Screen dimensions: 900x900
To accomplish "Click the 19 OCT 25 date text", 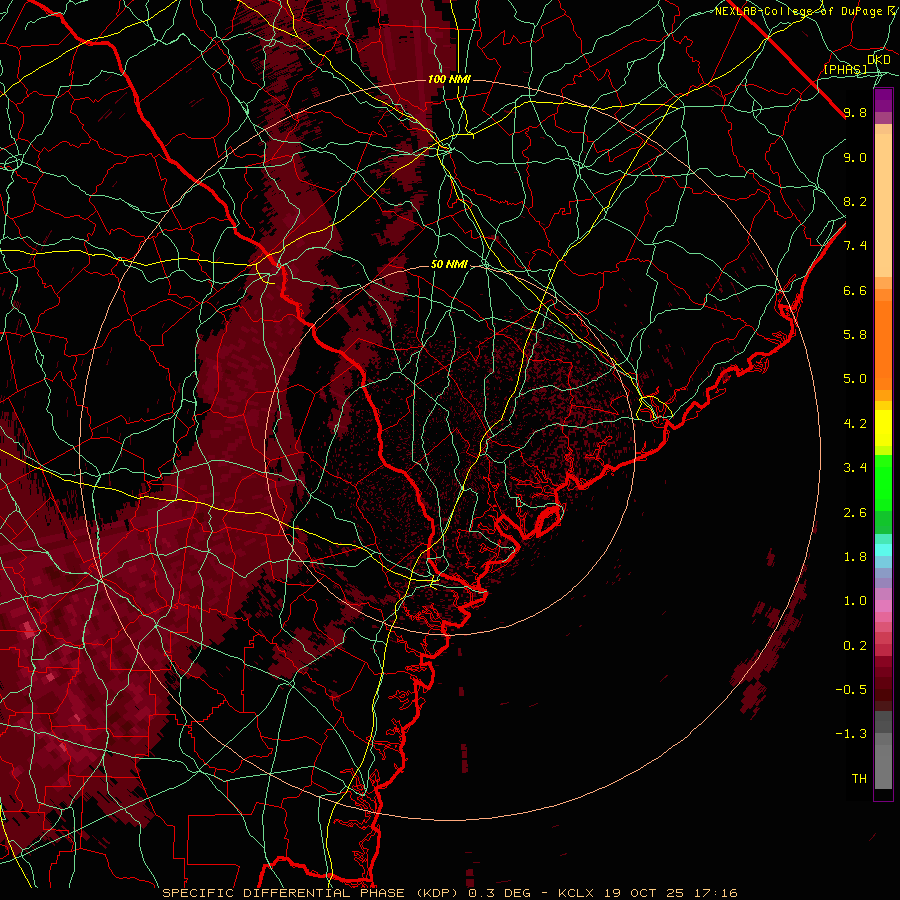I will pos(643,893).
